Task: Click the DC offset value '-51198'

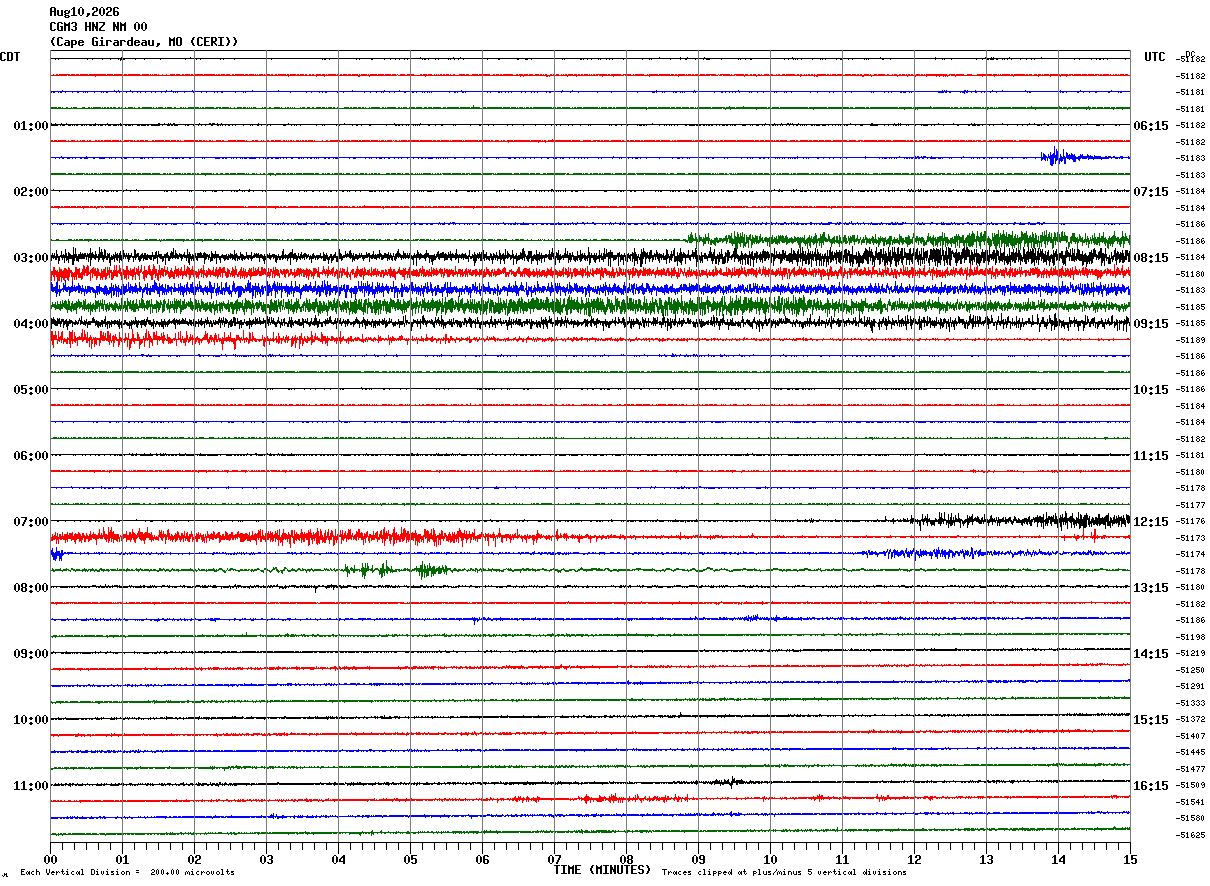Action: [x=1191, y=637]
